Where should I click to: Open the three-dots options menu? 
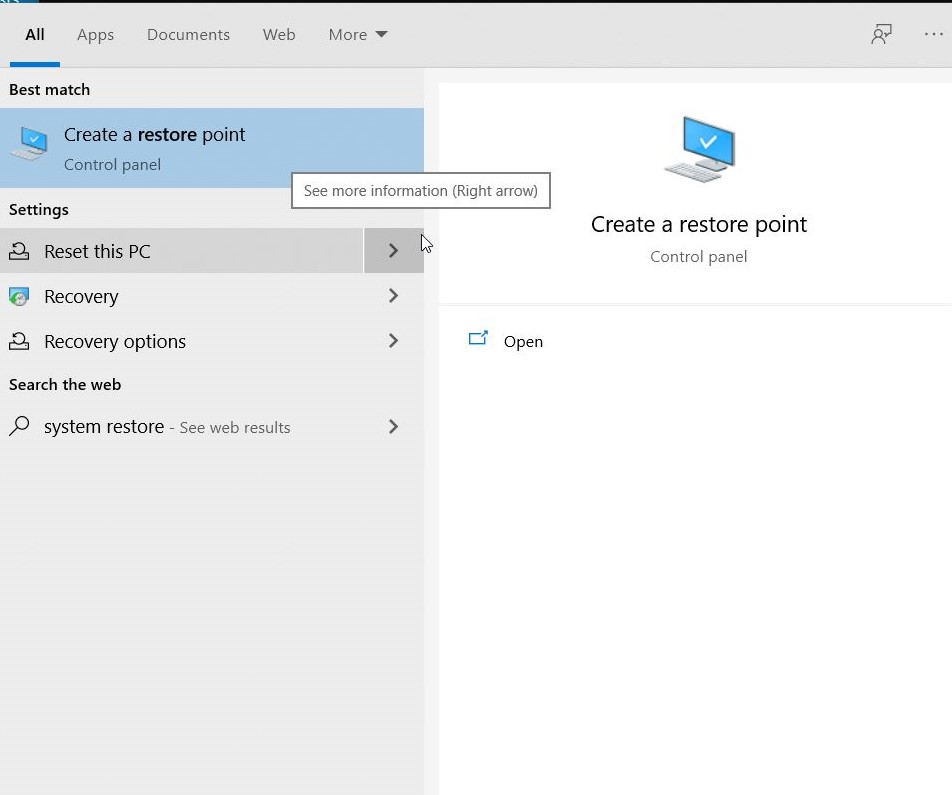click(933, 35)
